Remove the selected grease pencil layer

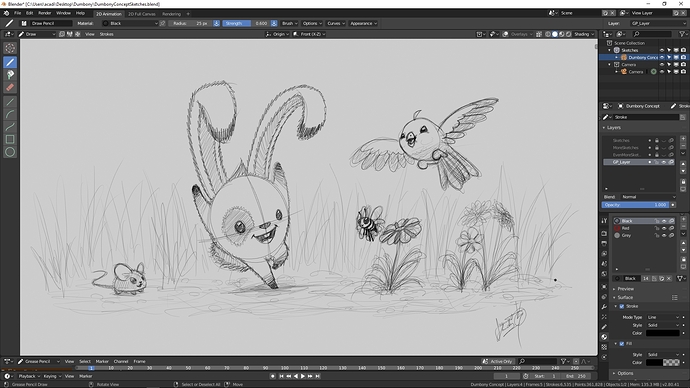[x=683, y=145]
